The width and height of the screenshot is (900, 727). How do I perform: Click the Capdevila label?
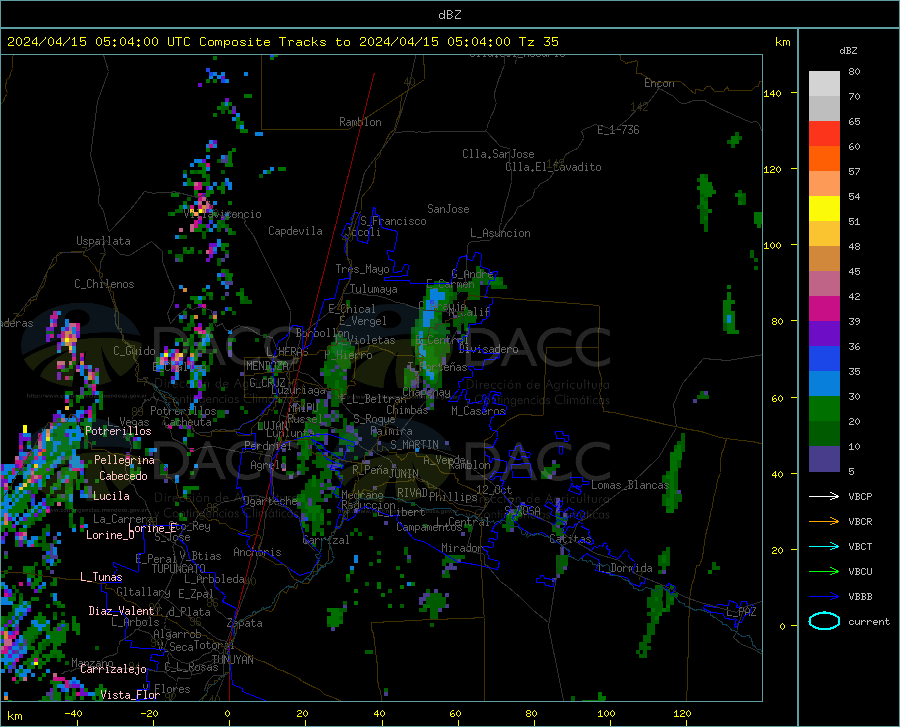295,231
